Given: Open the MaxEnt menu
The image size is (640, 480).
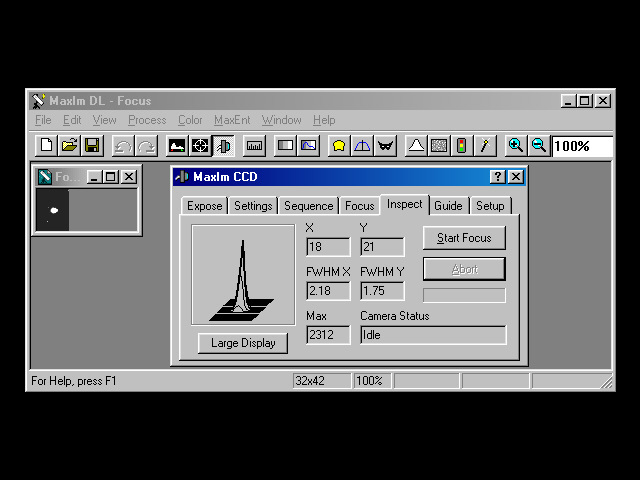Looking at the screenshot, I should tap(232, 120).
